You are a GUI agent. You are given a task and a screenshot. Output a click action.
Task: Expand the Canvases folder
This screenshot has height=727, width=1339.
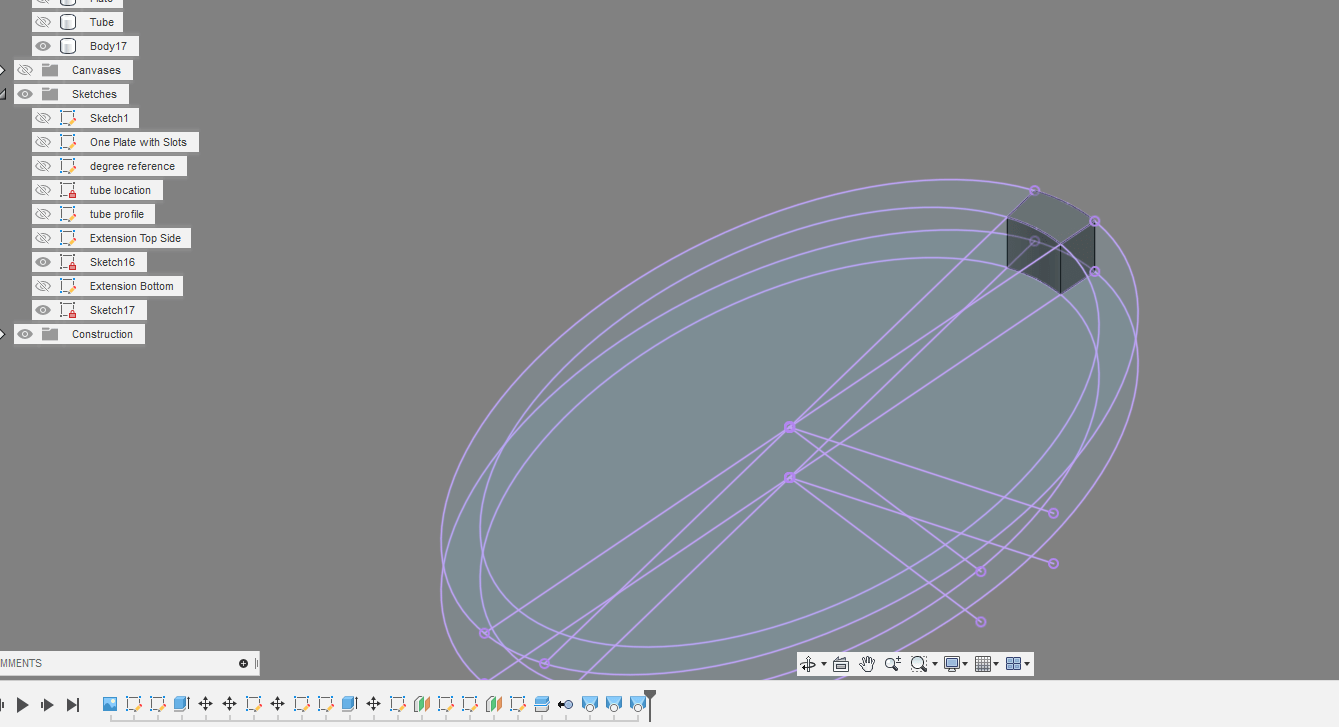tap(2, 70)
